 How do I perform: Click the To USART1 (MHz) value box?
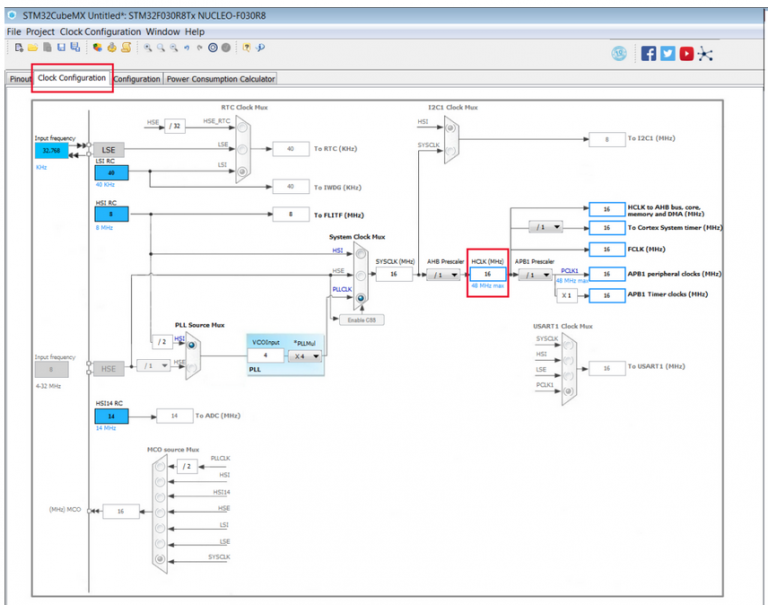coord(606,368)
